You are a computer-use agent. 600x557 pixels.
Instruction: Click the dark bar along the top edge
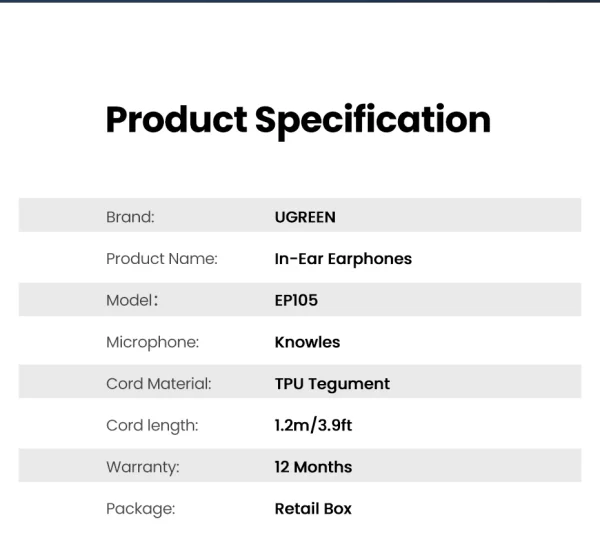pos(300,1)
